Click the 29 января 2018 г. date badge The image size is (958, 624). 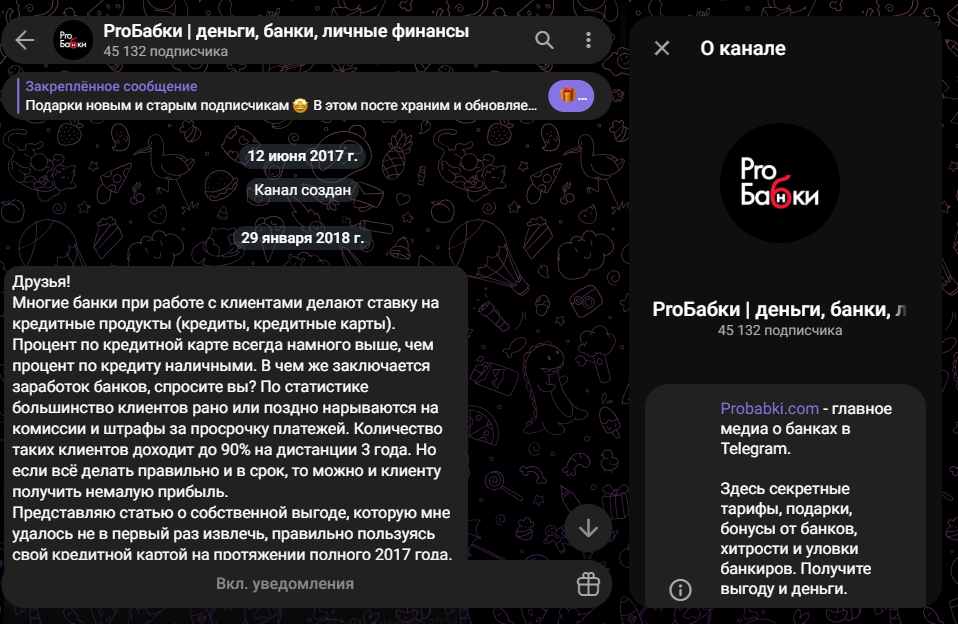point(302,238)
